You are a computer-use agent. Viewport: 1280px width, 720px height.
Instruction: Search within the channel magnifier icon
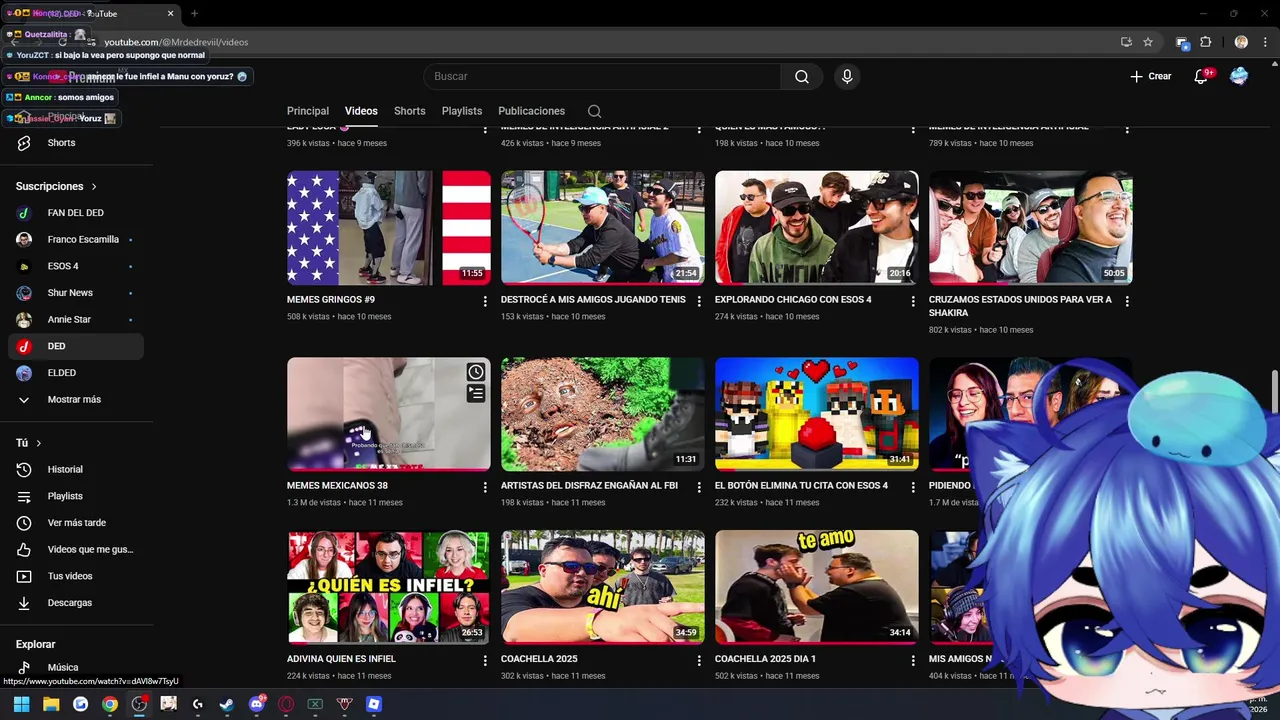pyautogui.click(x=594, y=111)
